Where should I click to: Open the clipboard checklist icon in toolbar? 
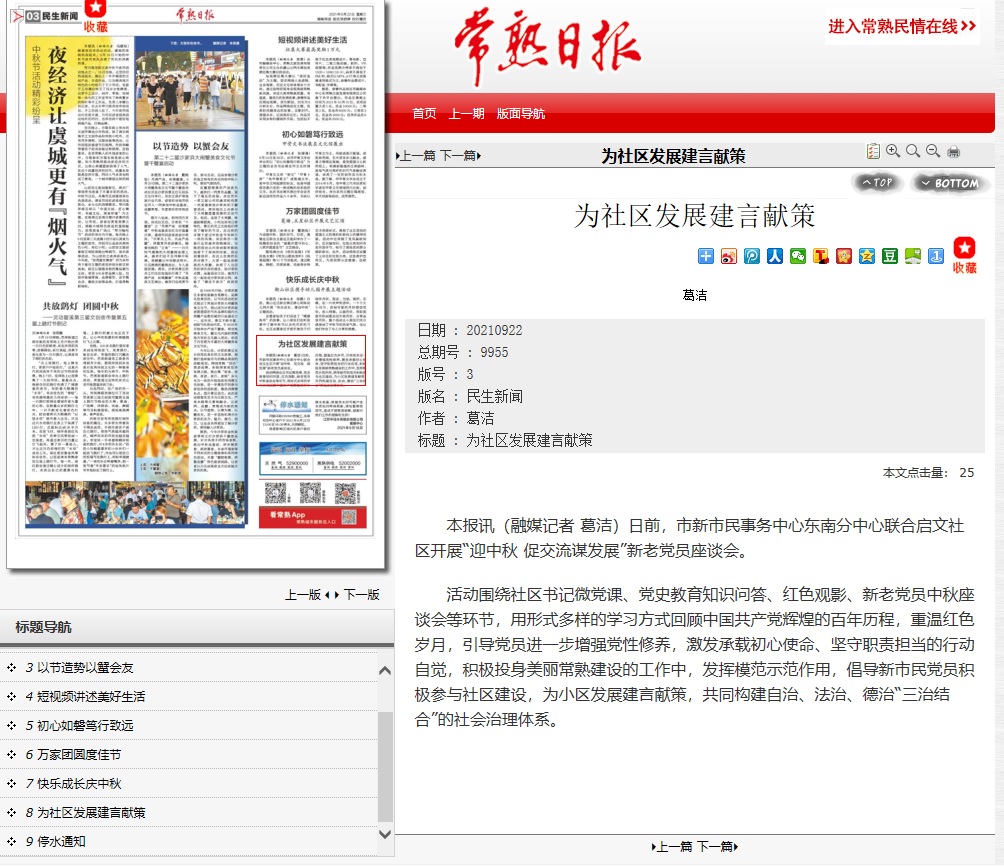873,151
